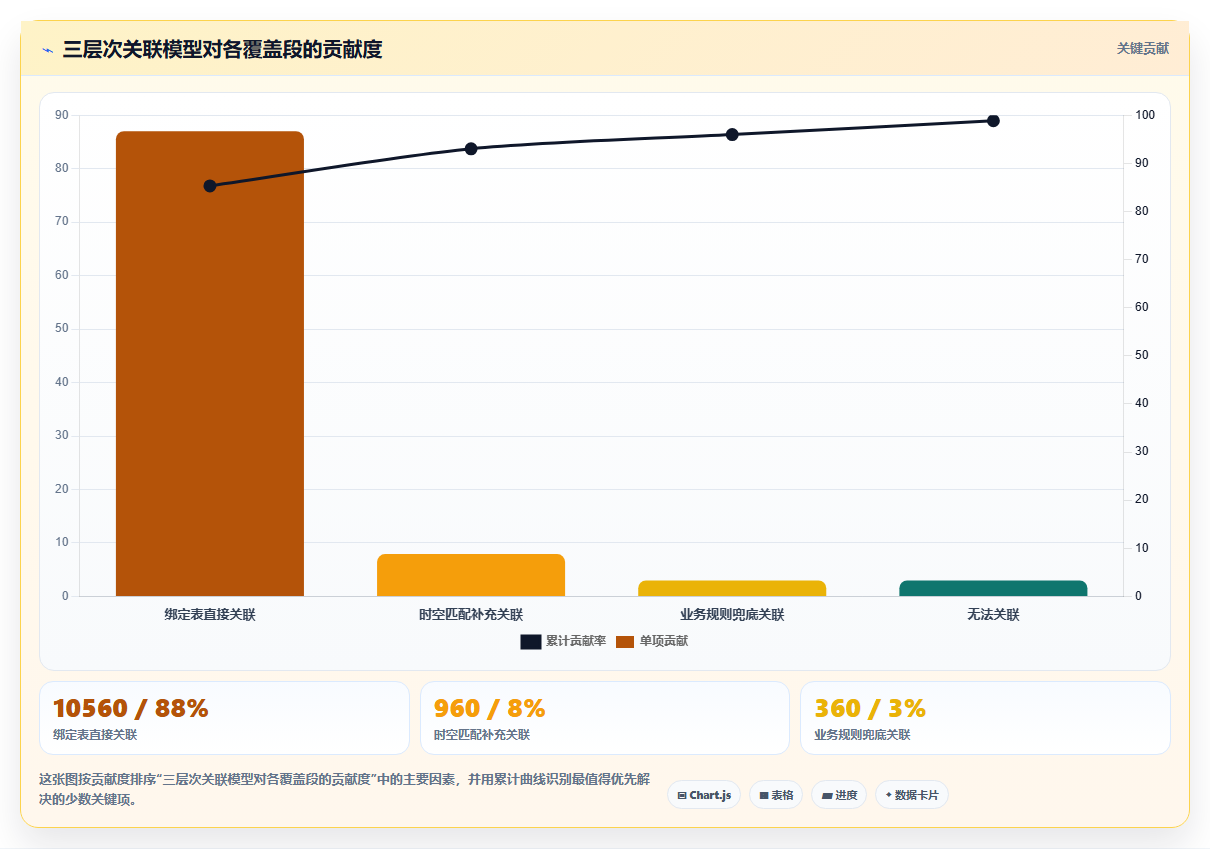Click the 数据卡片 tag
Viewport: 1210px width, 849px height.
point(912,795)
